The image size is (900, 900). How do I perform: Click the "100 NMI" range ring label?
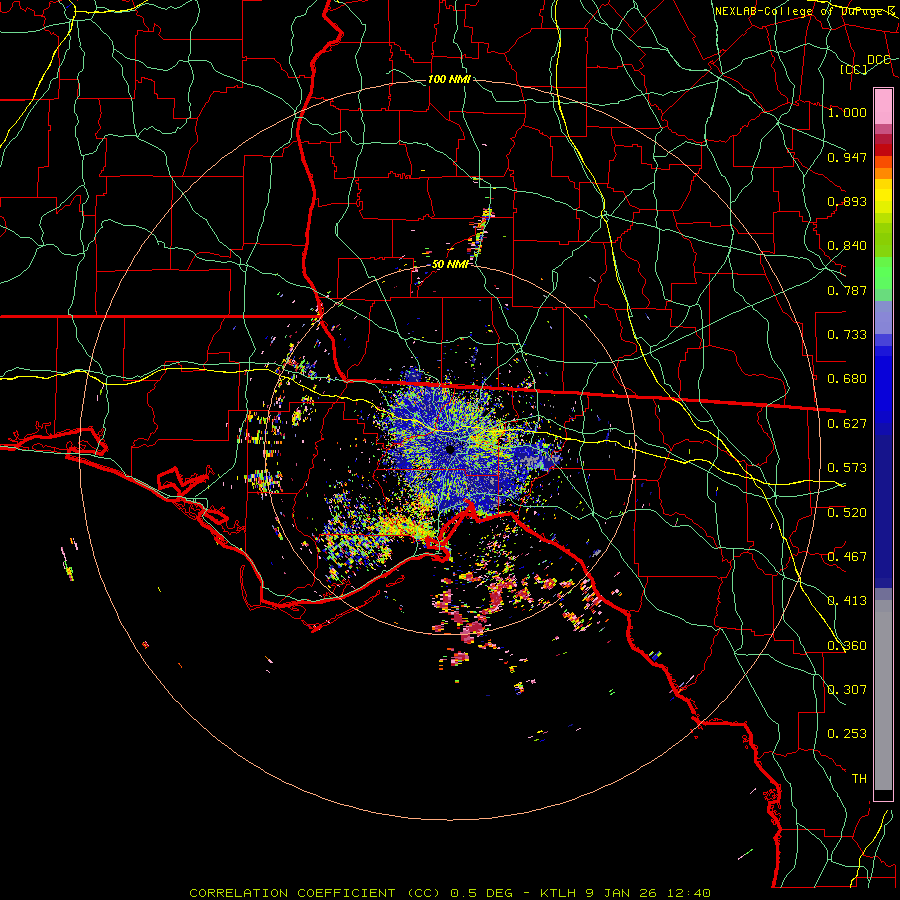pyautogui.click(x=449, y=79)
